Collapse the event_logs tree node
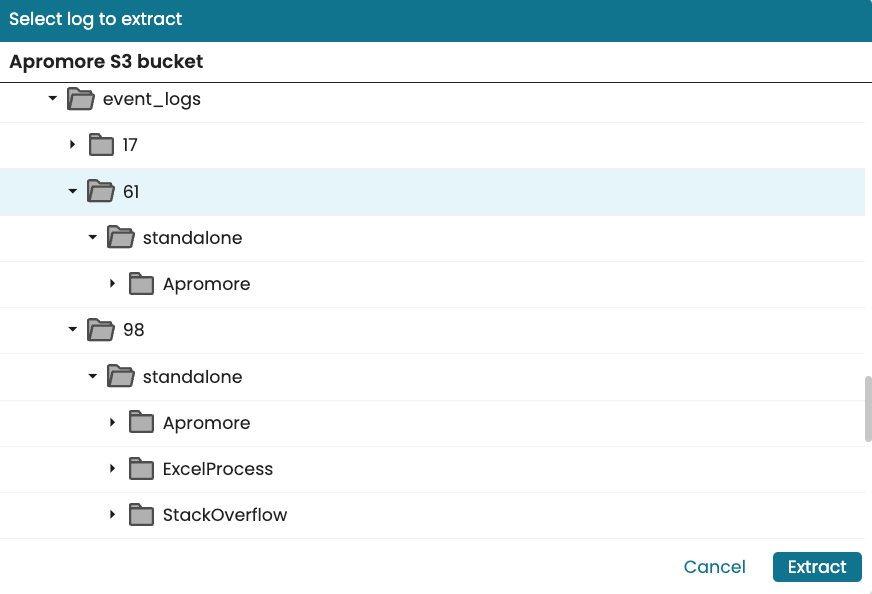This screenshot has width=872, height=594. tap(52, 99)
